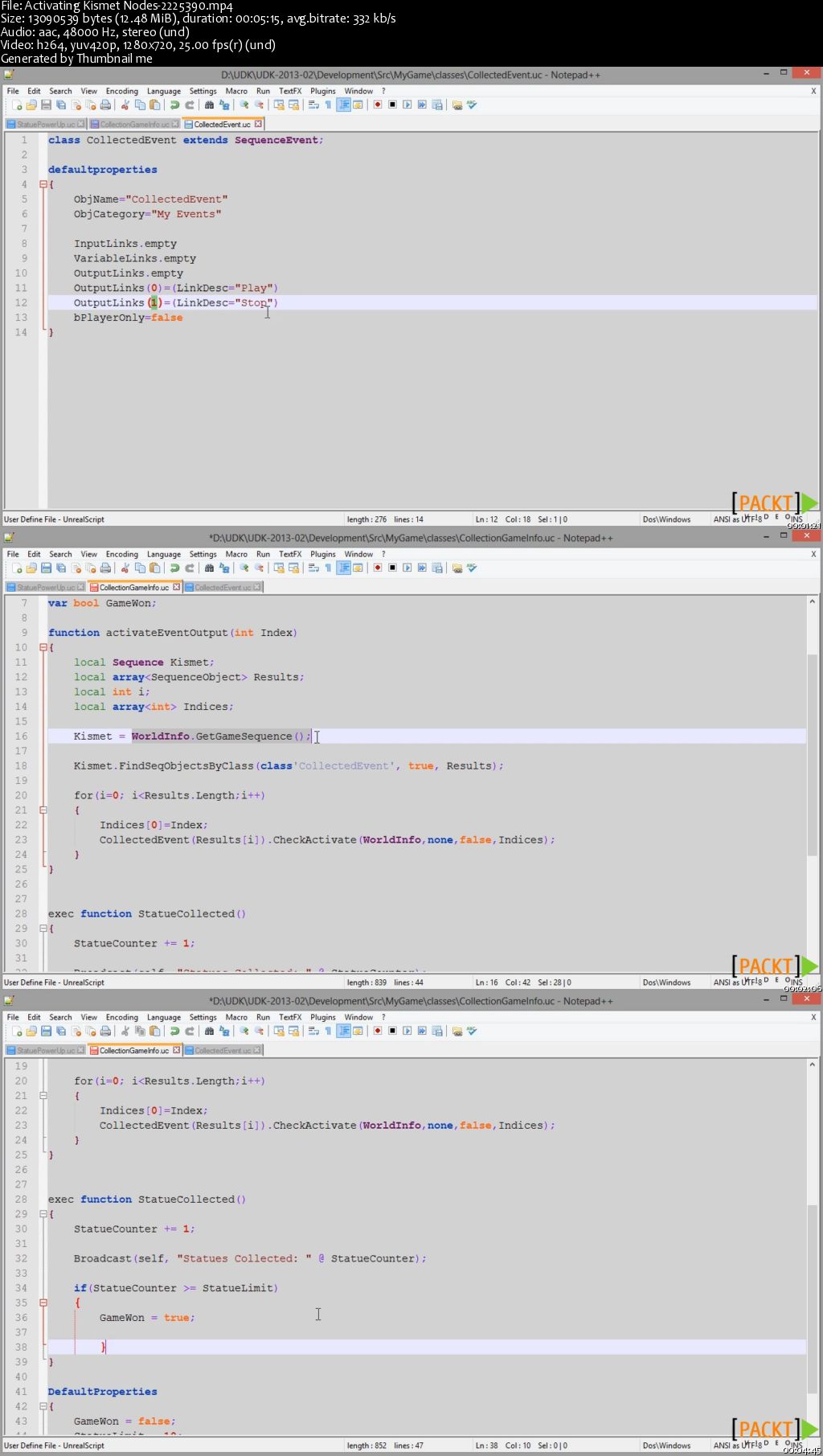Open TextFX menu in middle window

click(290, 554)
